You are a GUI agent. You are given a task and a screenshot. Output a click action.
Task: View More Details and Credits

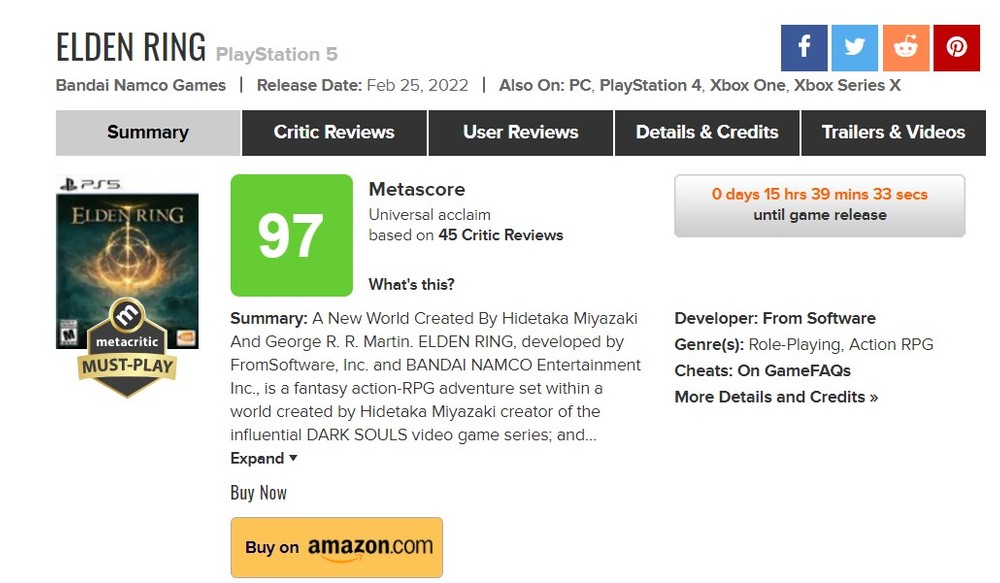tap(776, 397)
